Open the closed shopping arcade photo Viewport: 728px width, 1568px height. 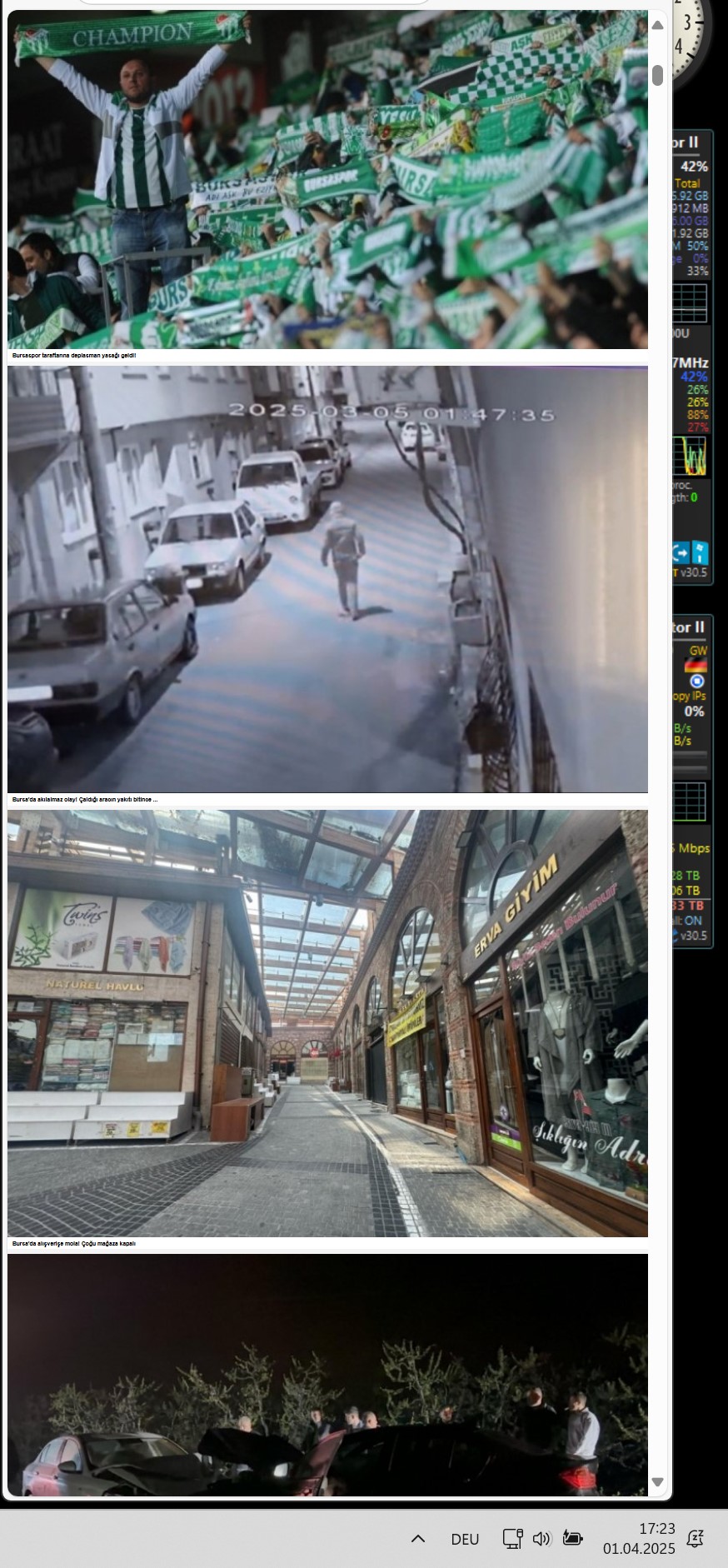pyautogui.click(x=327, y=1023)
